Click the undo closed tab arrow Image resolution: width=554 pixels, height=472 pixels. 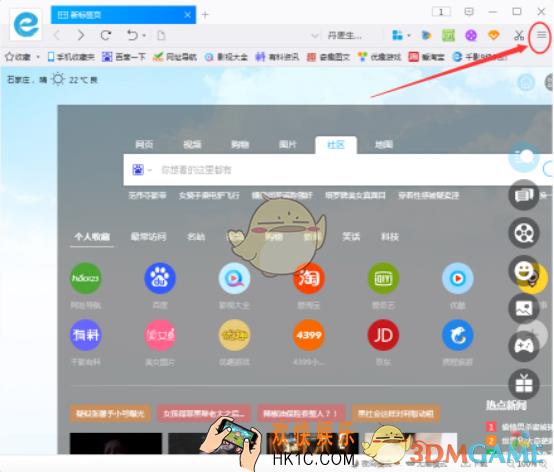pos(132,35)
